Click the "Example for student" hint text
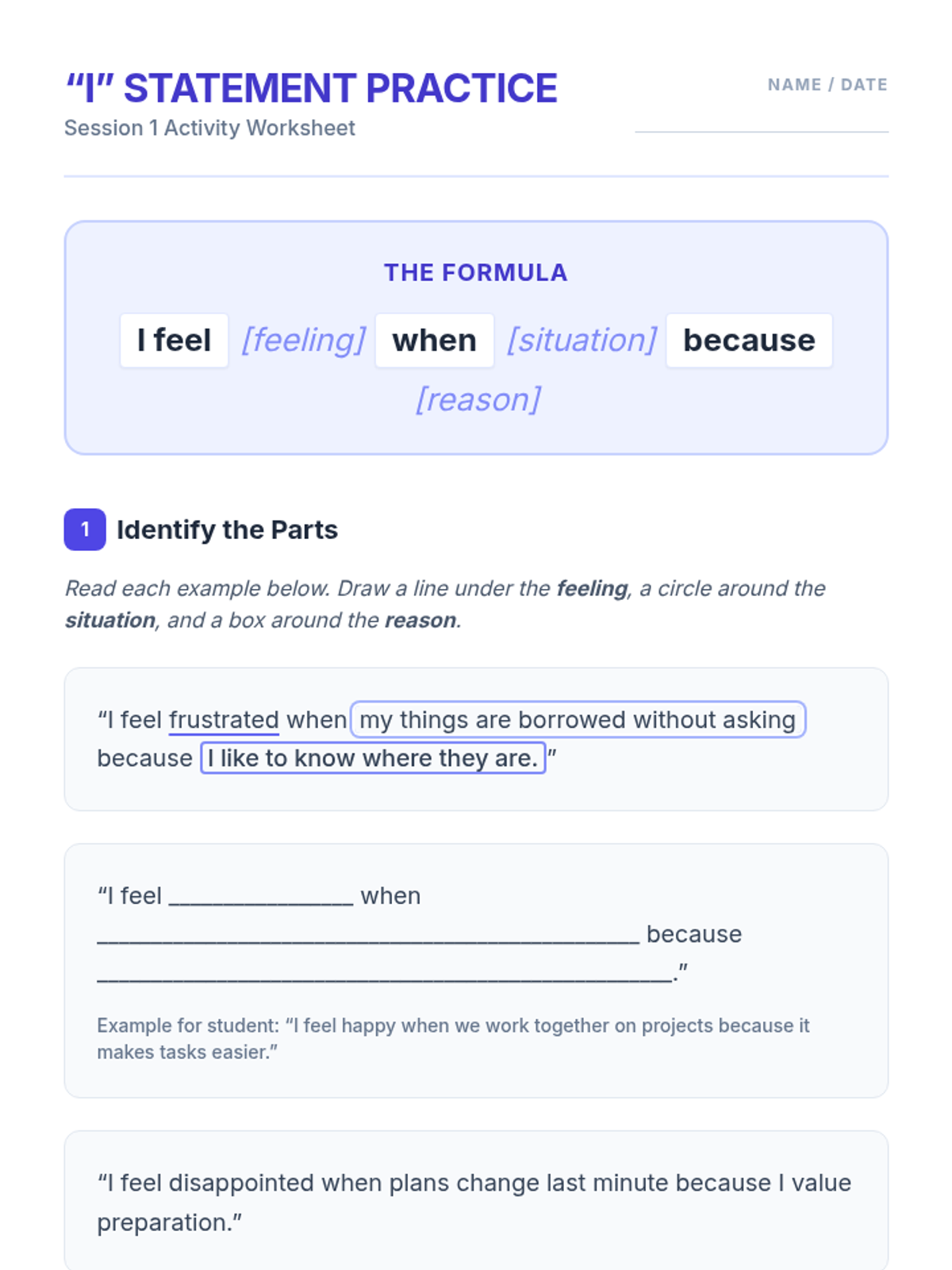 (453, 1038)
